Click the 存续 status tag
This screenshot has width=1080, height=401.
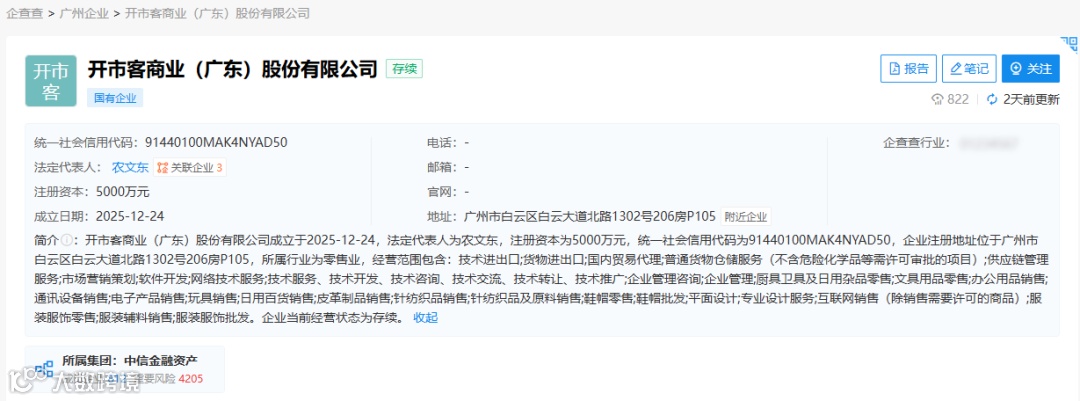coord(404,68)
